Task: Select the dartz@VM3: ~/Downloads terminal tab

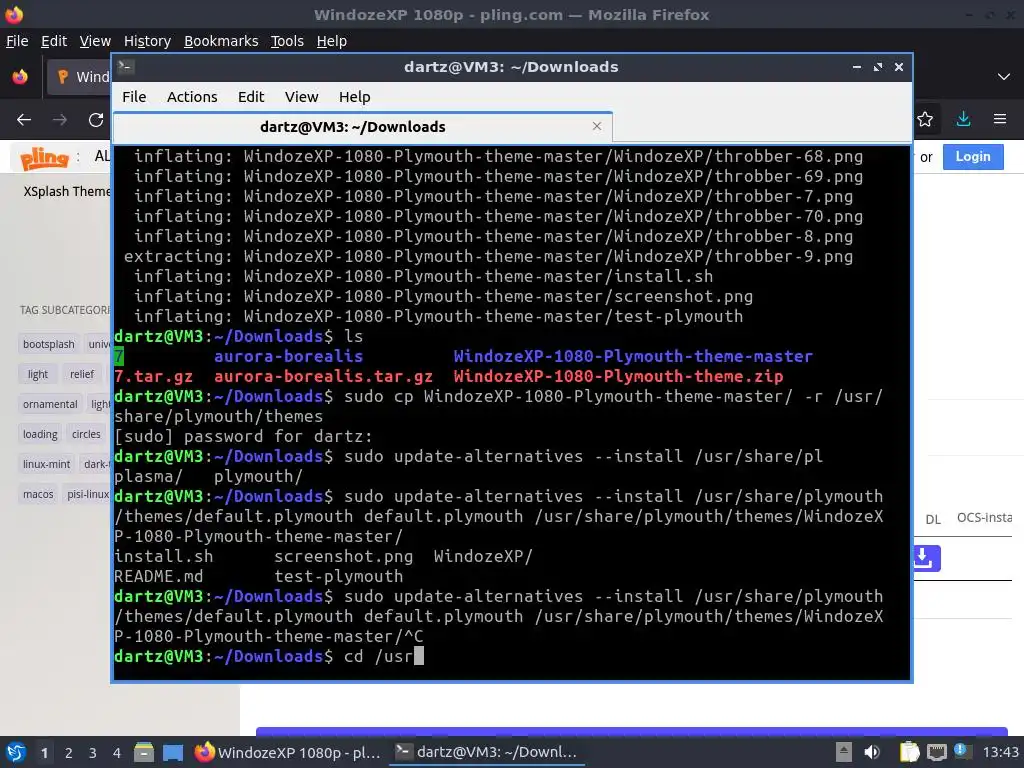Action: click(362, 127)
